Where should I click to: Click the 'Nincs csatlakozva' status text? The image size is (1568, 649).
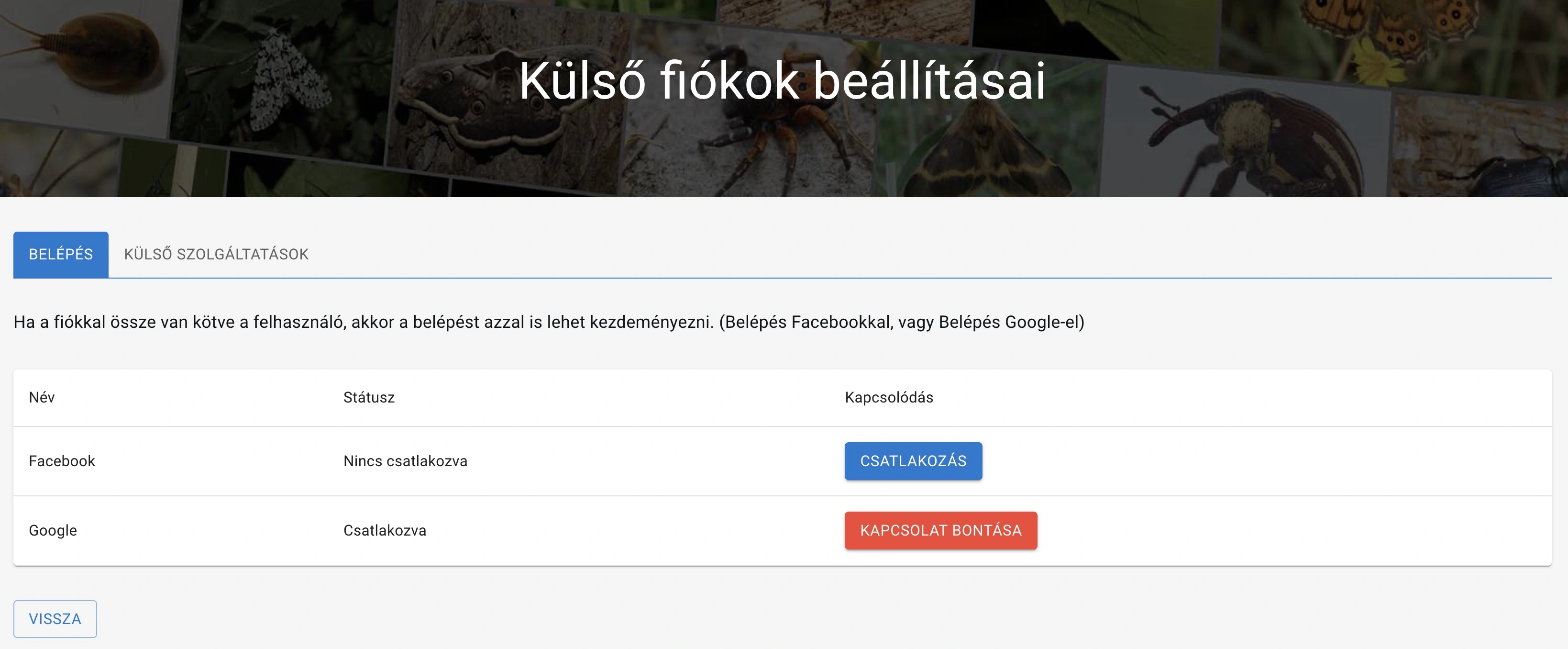[x=405, y=461]
